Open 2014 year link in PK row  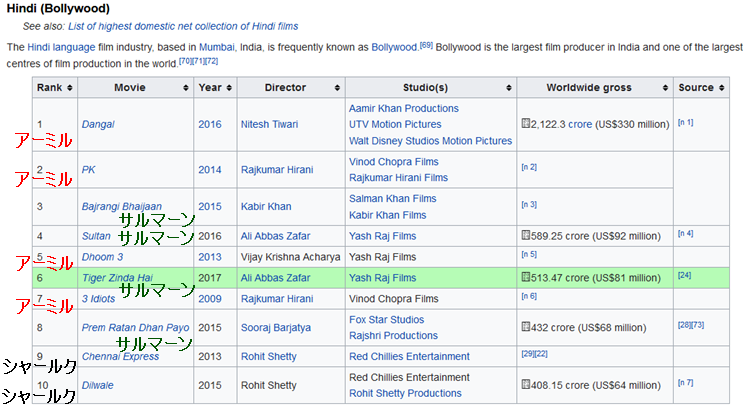coord(210,170)
